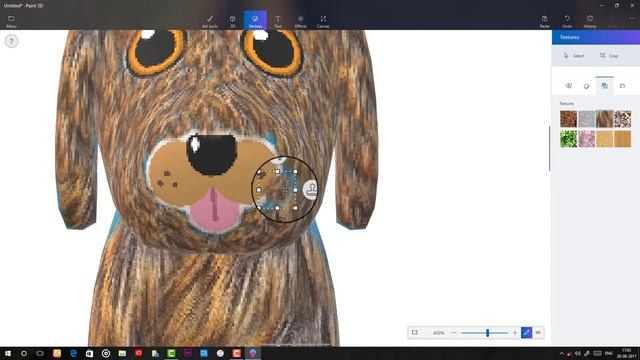Pick the gray concrete texture thumbnail

click(587, 119)
